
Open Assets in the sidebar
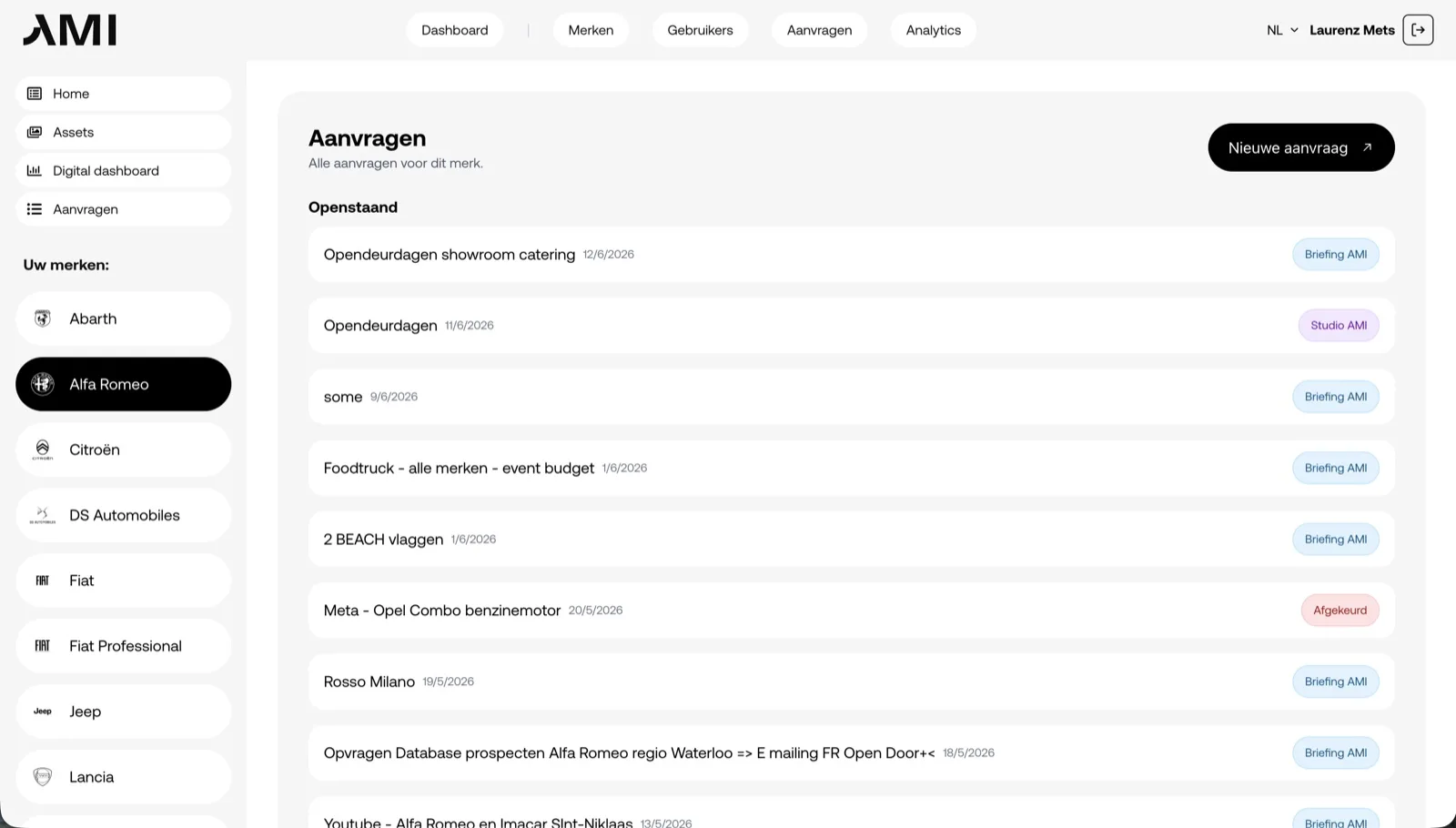(x=123, y=132)
